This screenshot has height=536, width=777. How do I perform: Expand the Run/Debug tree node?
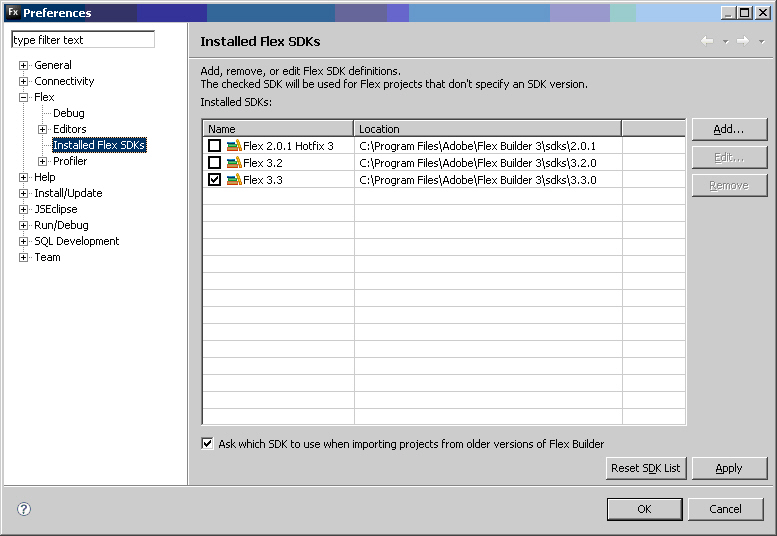coord(23,225)
